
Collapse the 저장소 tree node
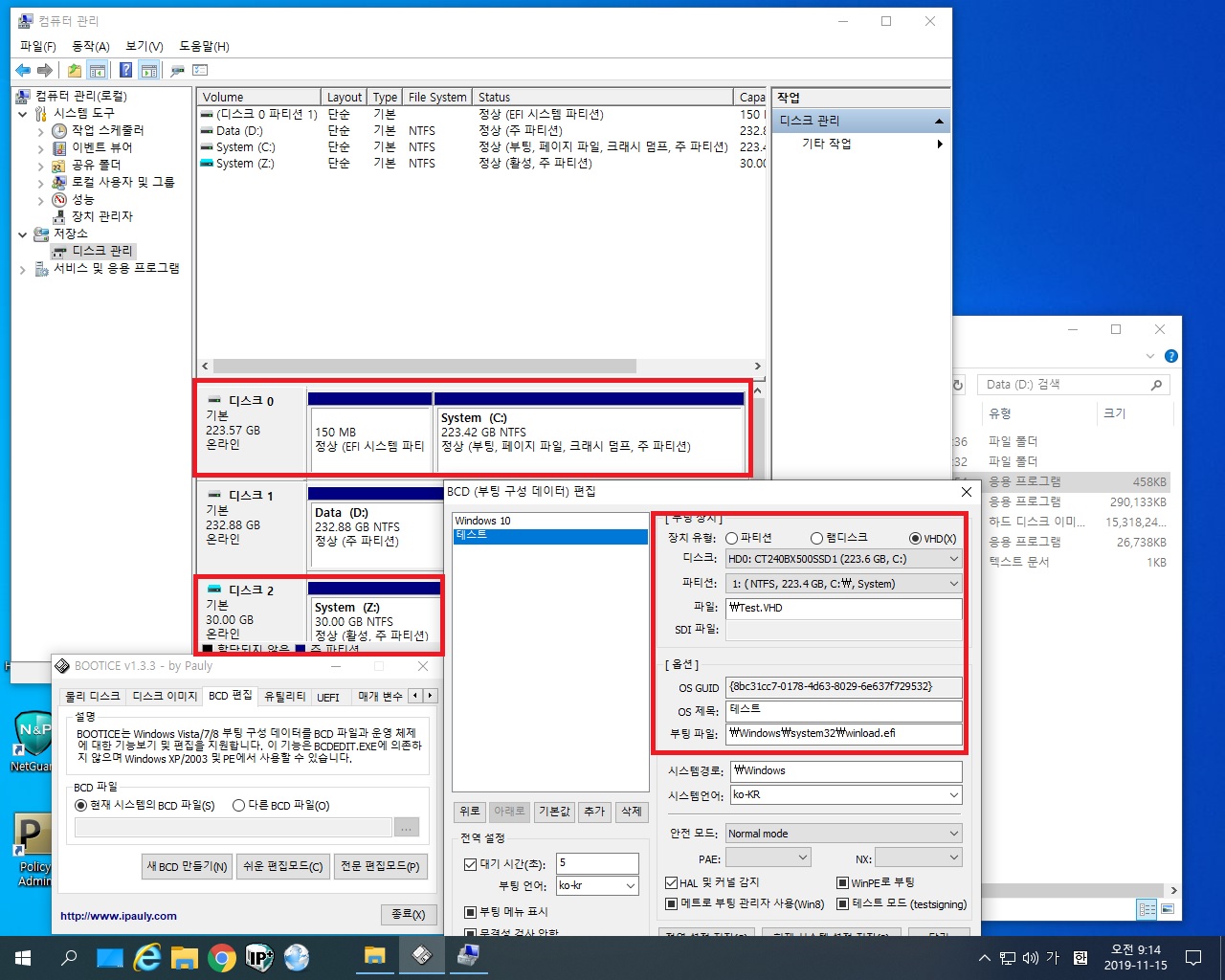[x=23, y=234]
